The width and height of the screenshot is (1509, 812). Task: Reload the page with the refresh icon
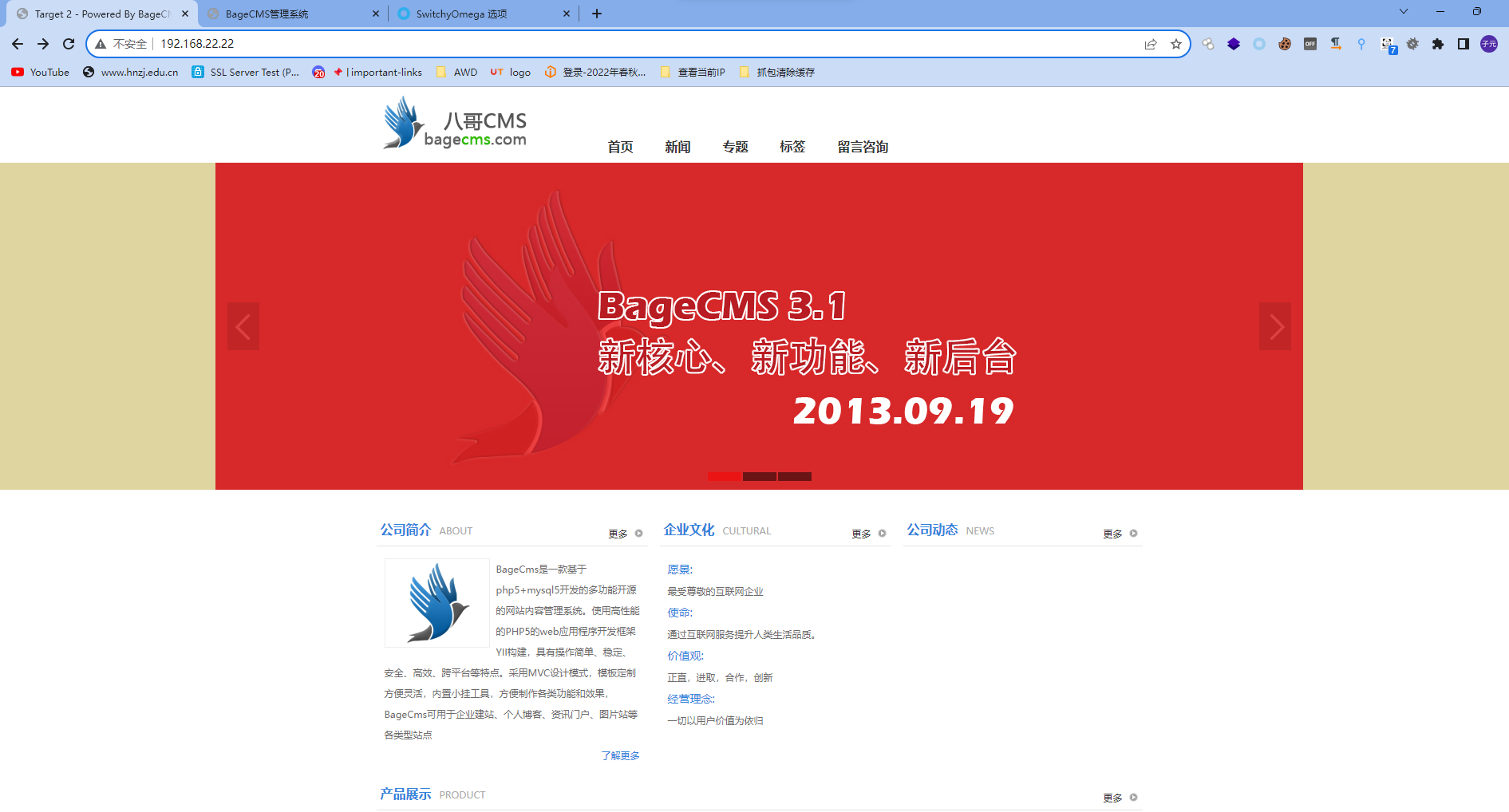(x=69, y=44)
